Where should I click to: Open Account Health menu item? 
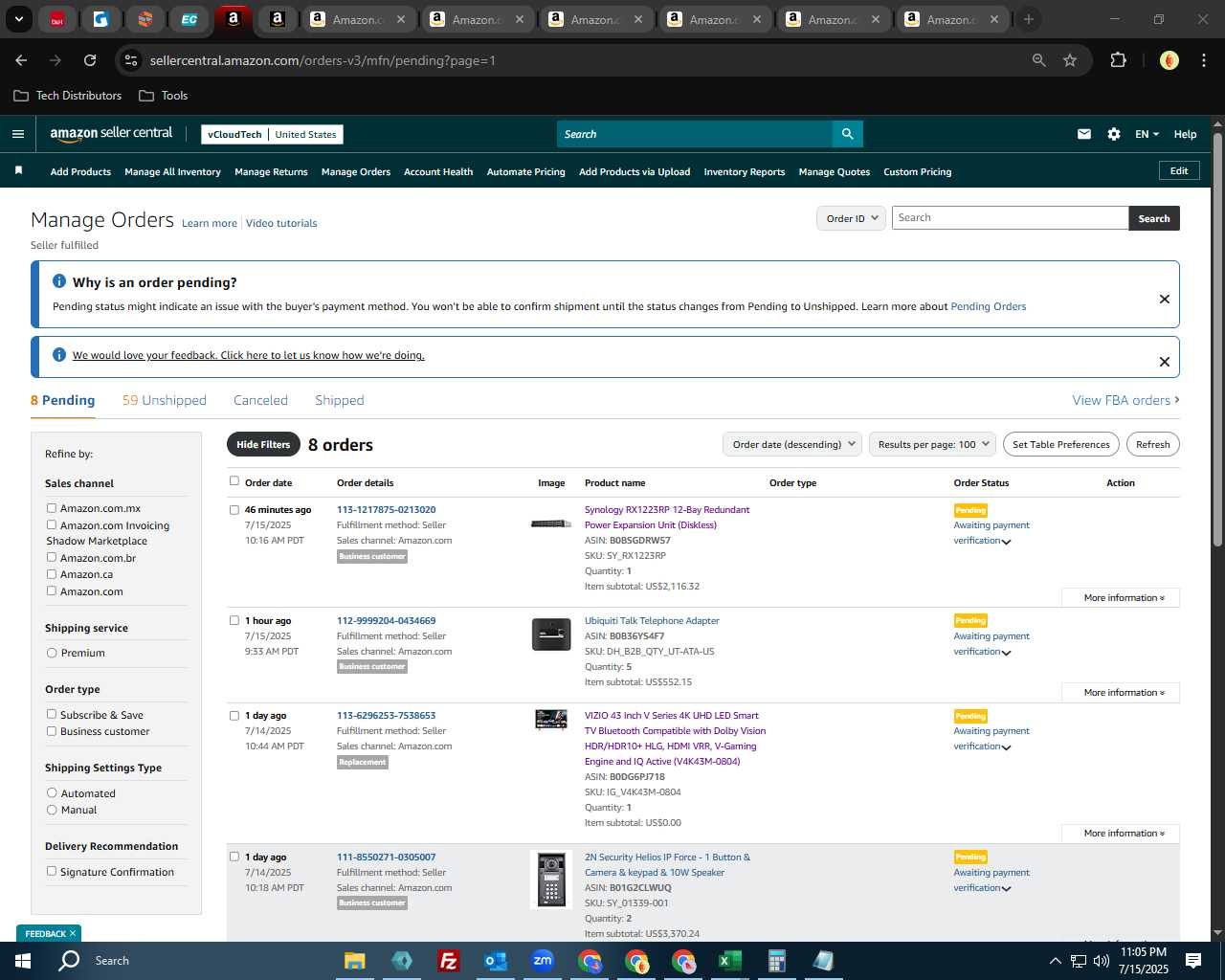click(x=438, y=171)
